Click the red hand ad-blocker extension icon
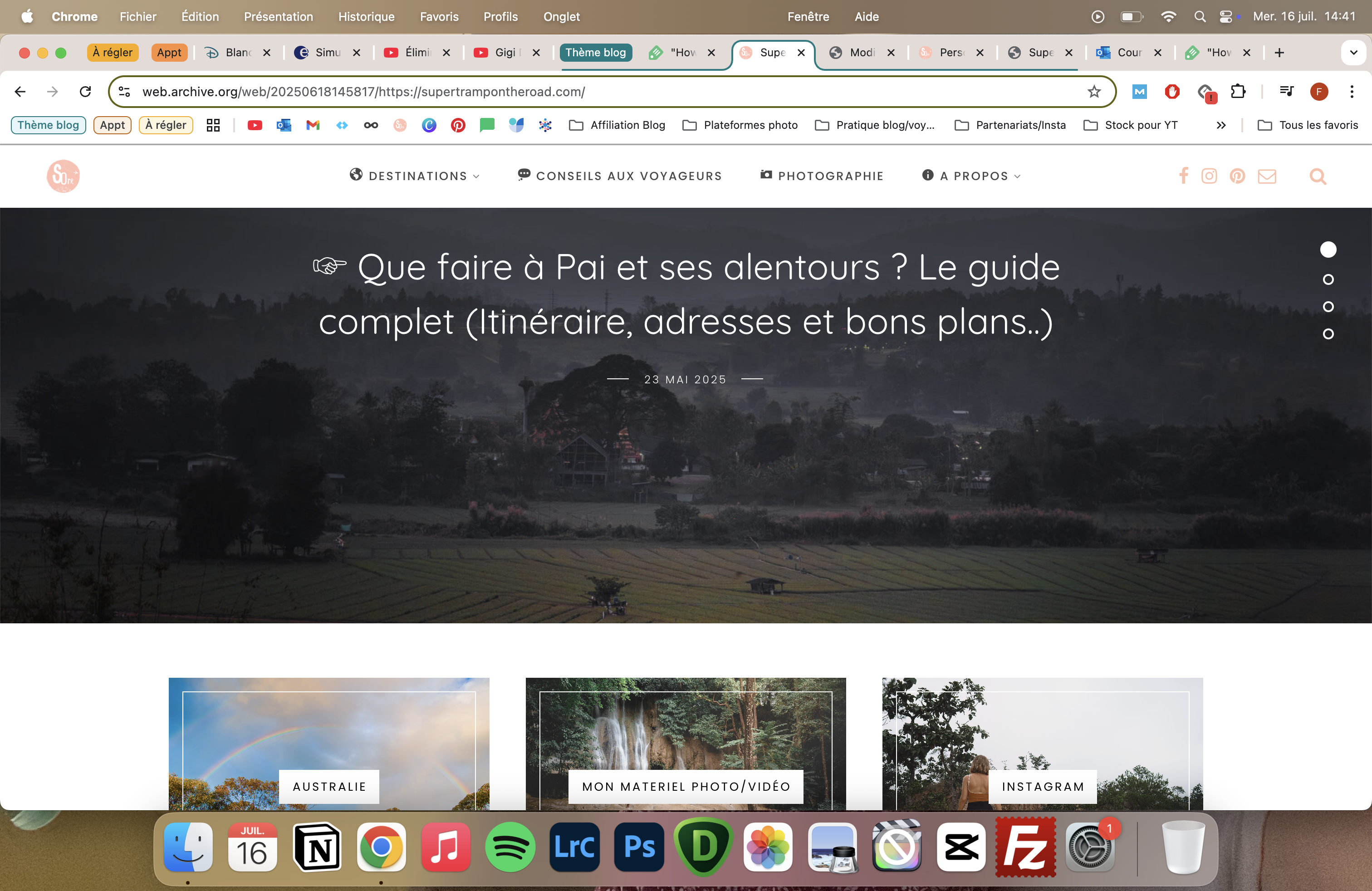The width and height of the screenshot is (1372, 891). tap(1172, 92)
